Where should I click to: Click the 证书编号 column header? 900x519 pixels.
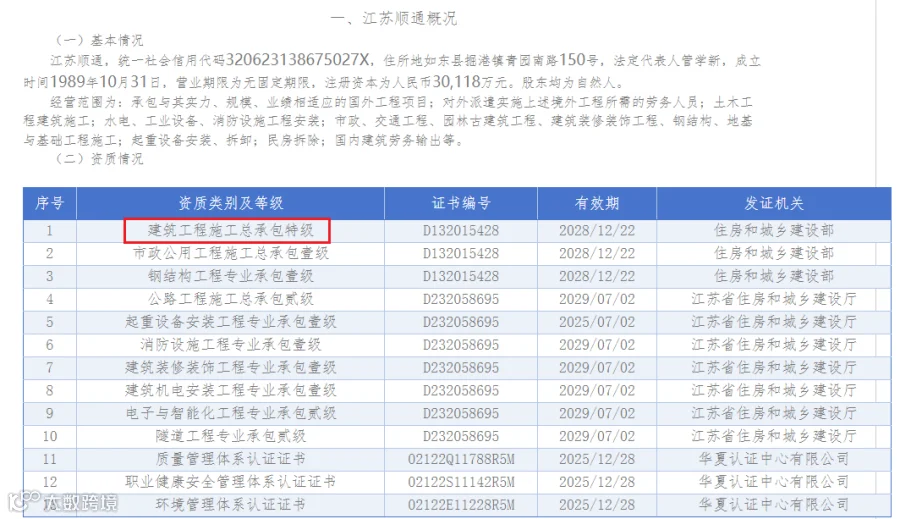pyautogui.click(x=461, y=203)
